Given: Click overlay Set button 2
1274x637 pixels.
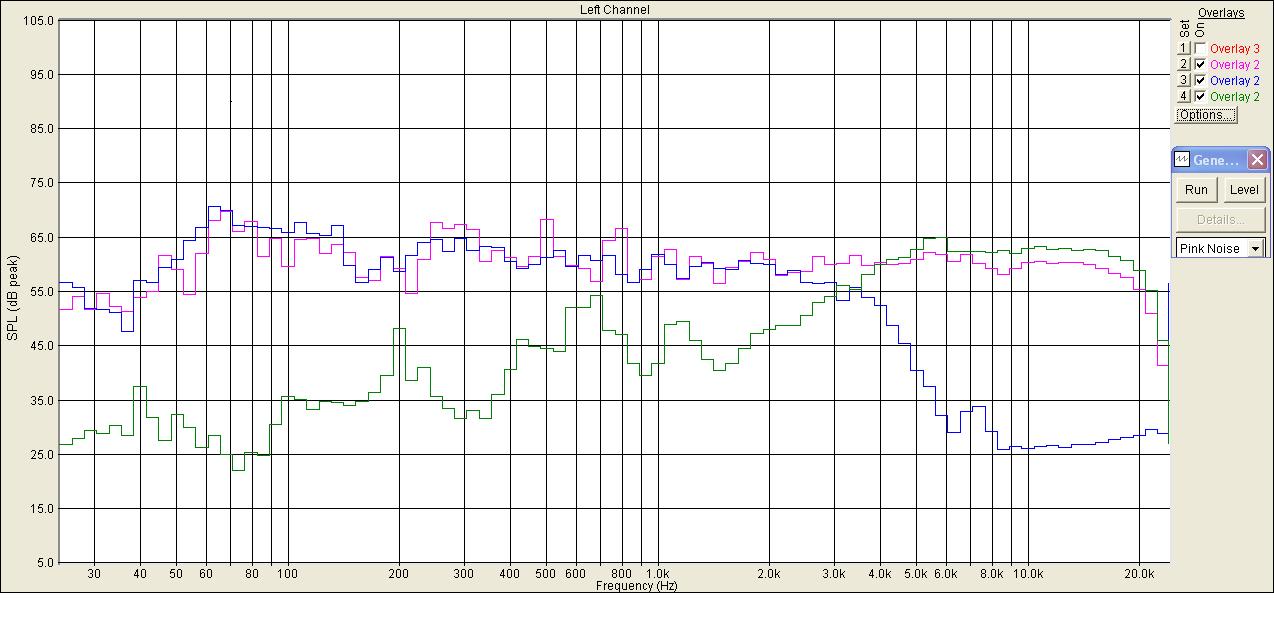Looking at the screenshot, I should point(1183,64).
